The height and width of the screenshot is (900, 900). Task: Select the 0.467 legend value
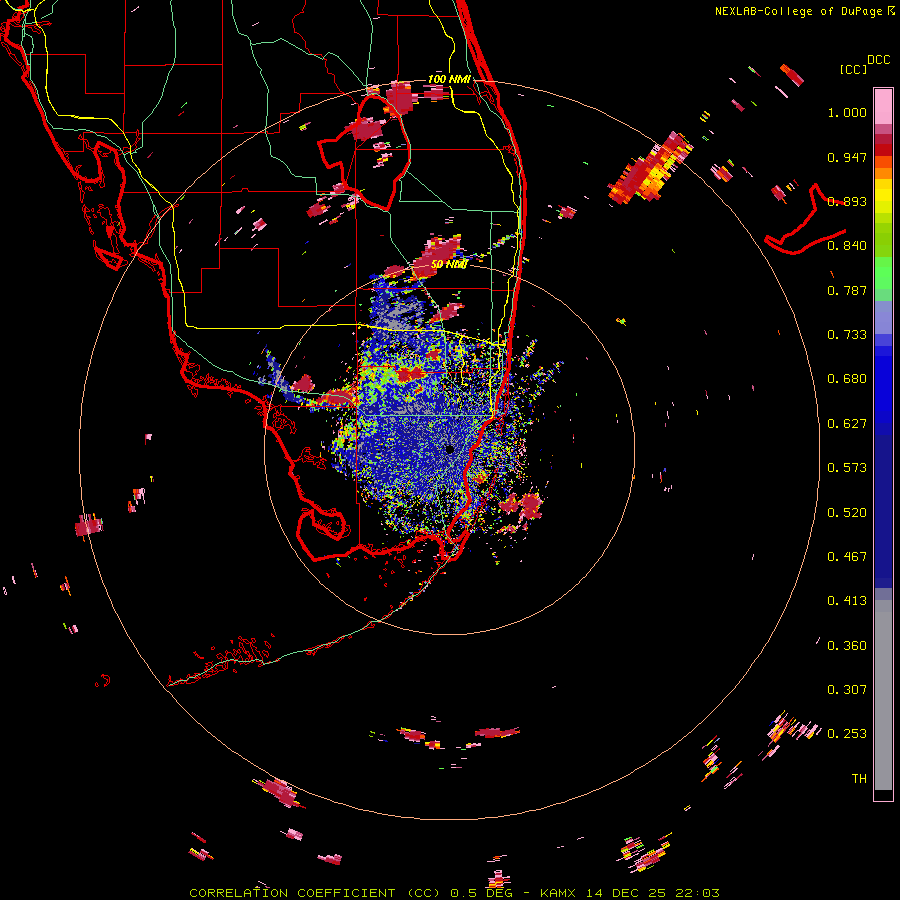[x=847, y=557]
